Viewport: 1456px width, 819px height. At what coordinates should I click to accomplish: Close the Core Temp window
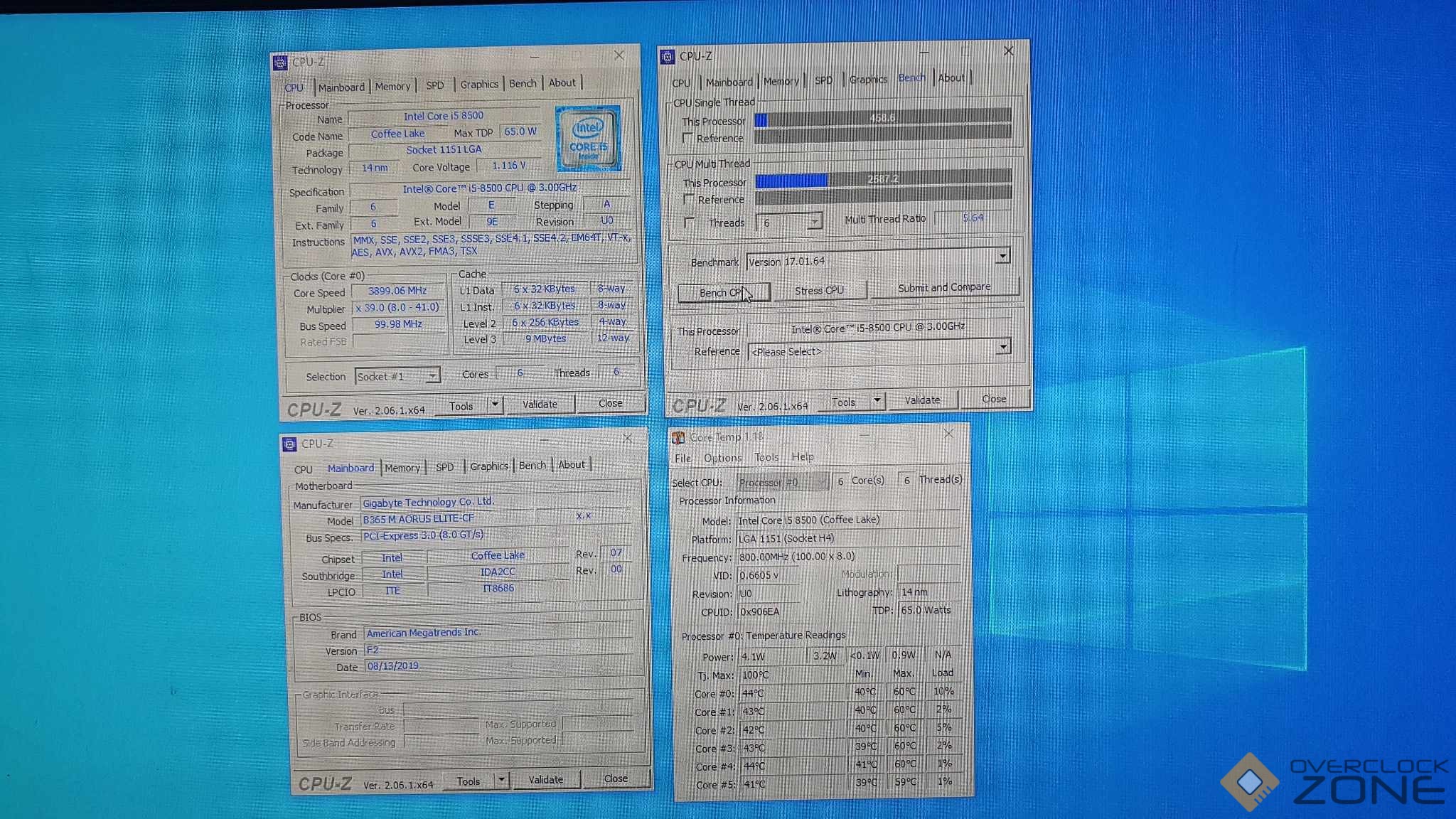click(x=948, y=434)
